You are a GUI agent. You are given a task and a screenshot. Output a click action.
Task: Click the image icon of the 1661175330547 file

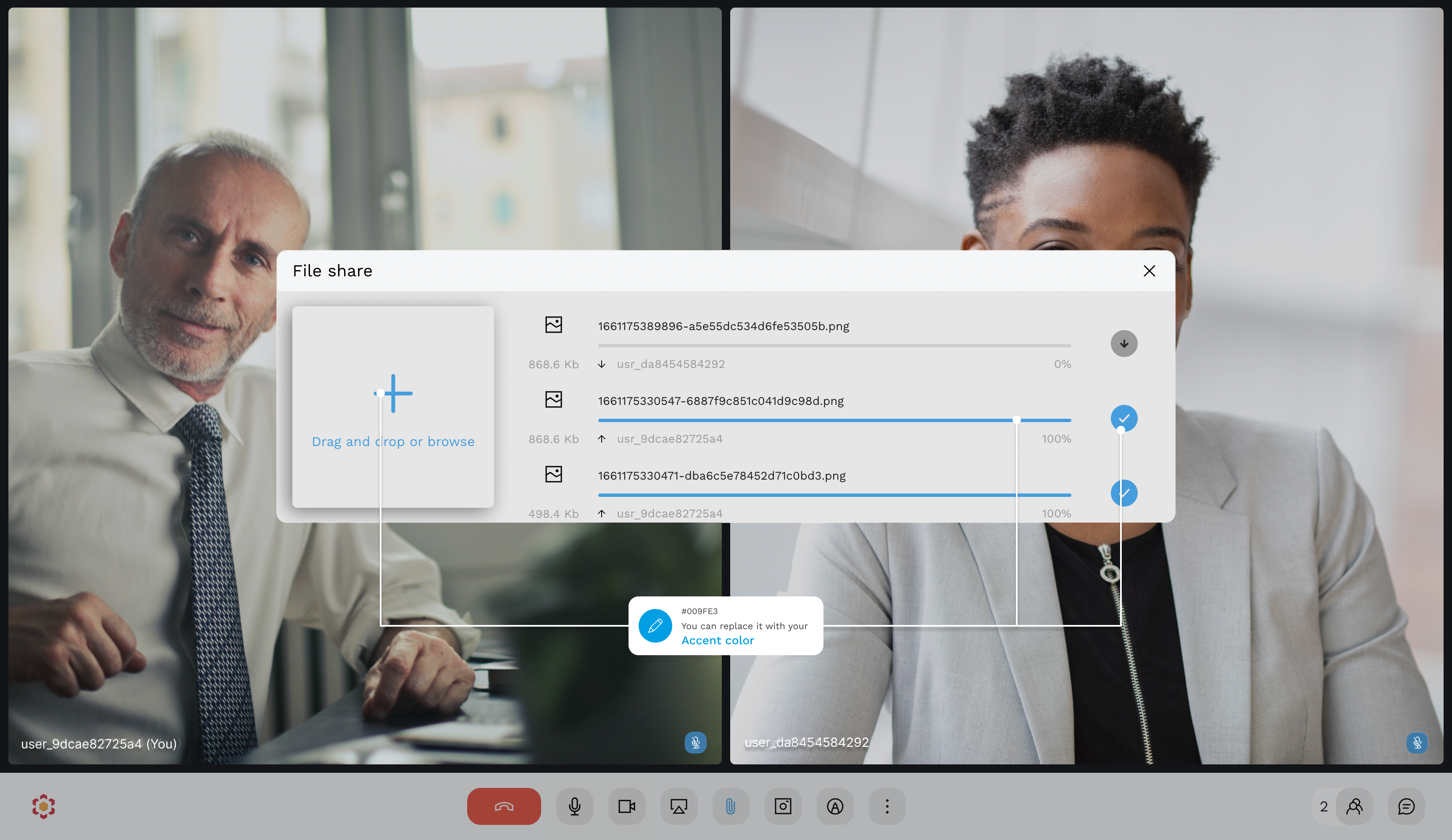554,399
